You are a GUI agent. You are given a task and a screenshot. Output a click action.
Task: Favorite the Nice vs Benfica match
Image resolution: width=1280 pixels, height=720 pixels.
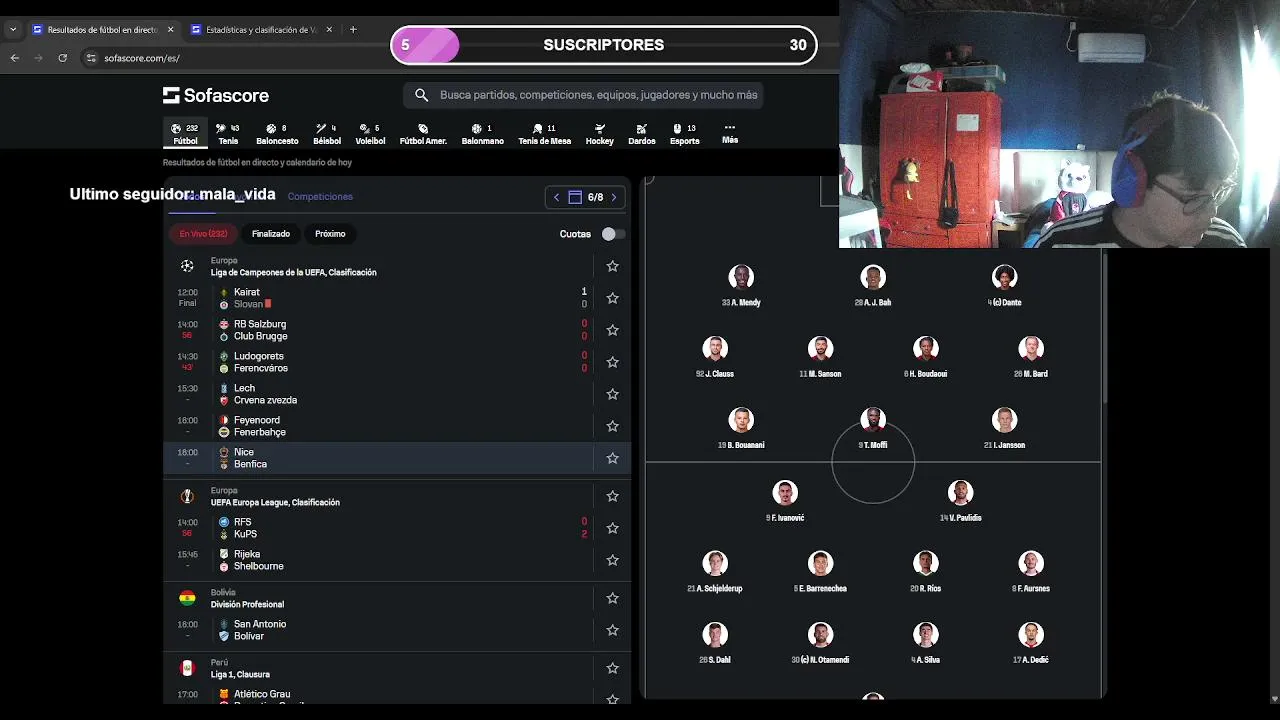(x=613, y=458)
